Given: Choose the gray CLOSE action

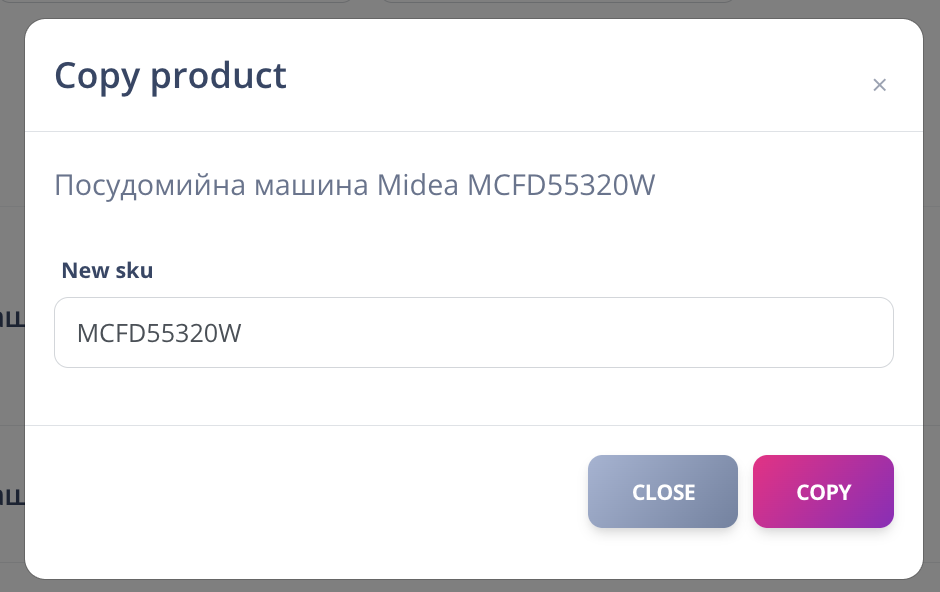Looking at the screenshot, I should coord(662,491).
